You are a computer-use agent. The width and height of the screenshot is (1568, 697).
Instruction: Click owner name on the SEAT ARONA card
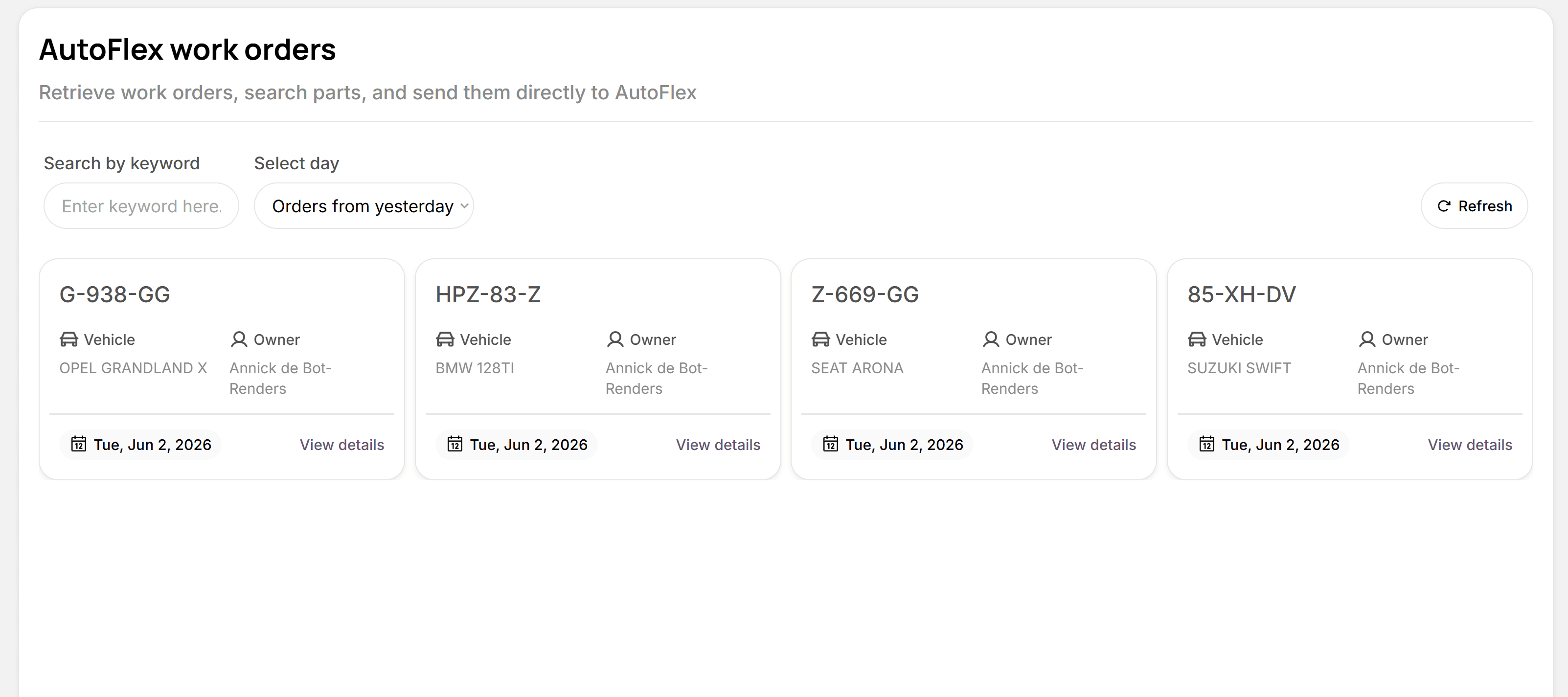pos(1032,378)
